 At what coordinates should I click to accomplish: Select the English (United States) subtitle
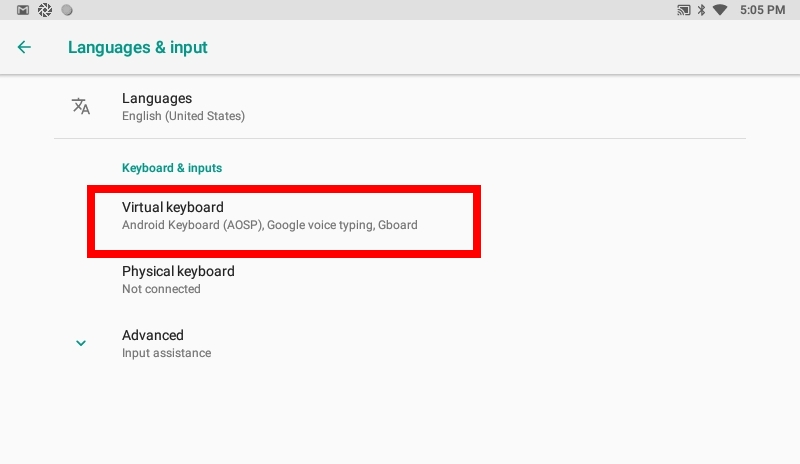pos(183,116)
